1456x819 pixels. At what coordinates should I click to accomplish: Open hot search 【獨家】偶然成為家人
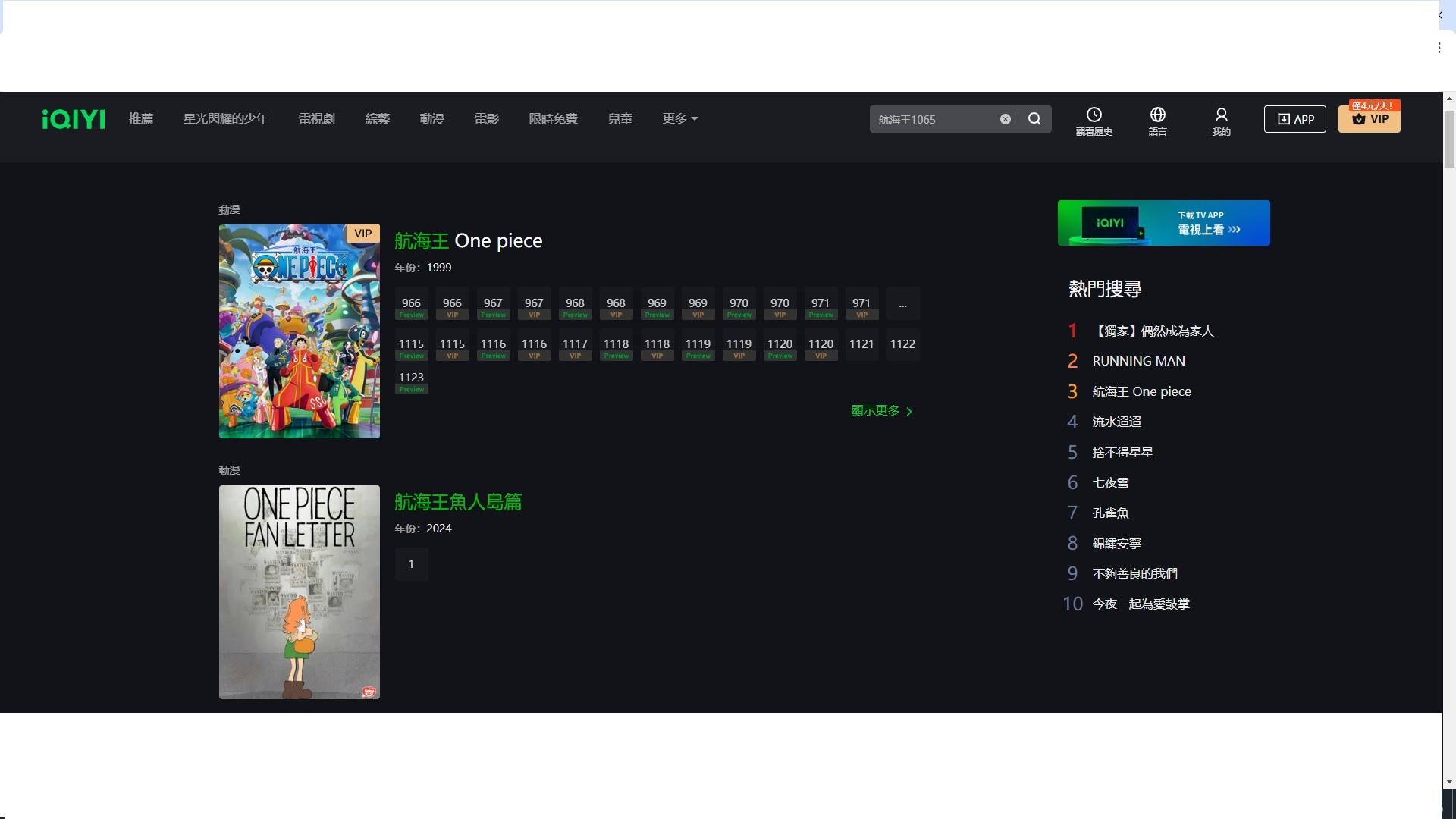1153,331
